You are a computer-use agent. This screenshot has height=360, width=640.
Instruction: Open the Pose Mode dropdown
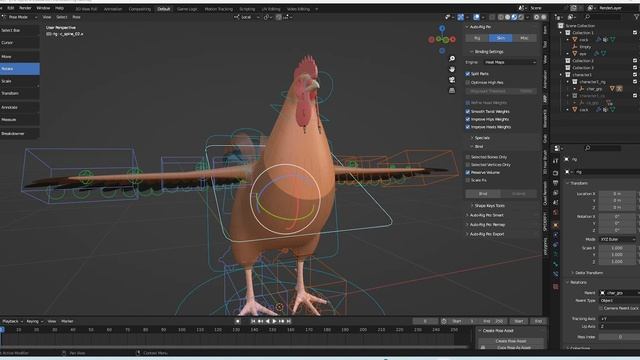[19, 17]
